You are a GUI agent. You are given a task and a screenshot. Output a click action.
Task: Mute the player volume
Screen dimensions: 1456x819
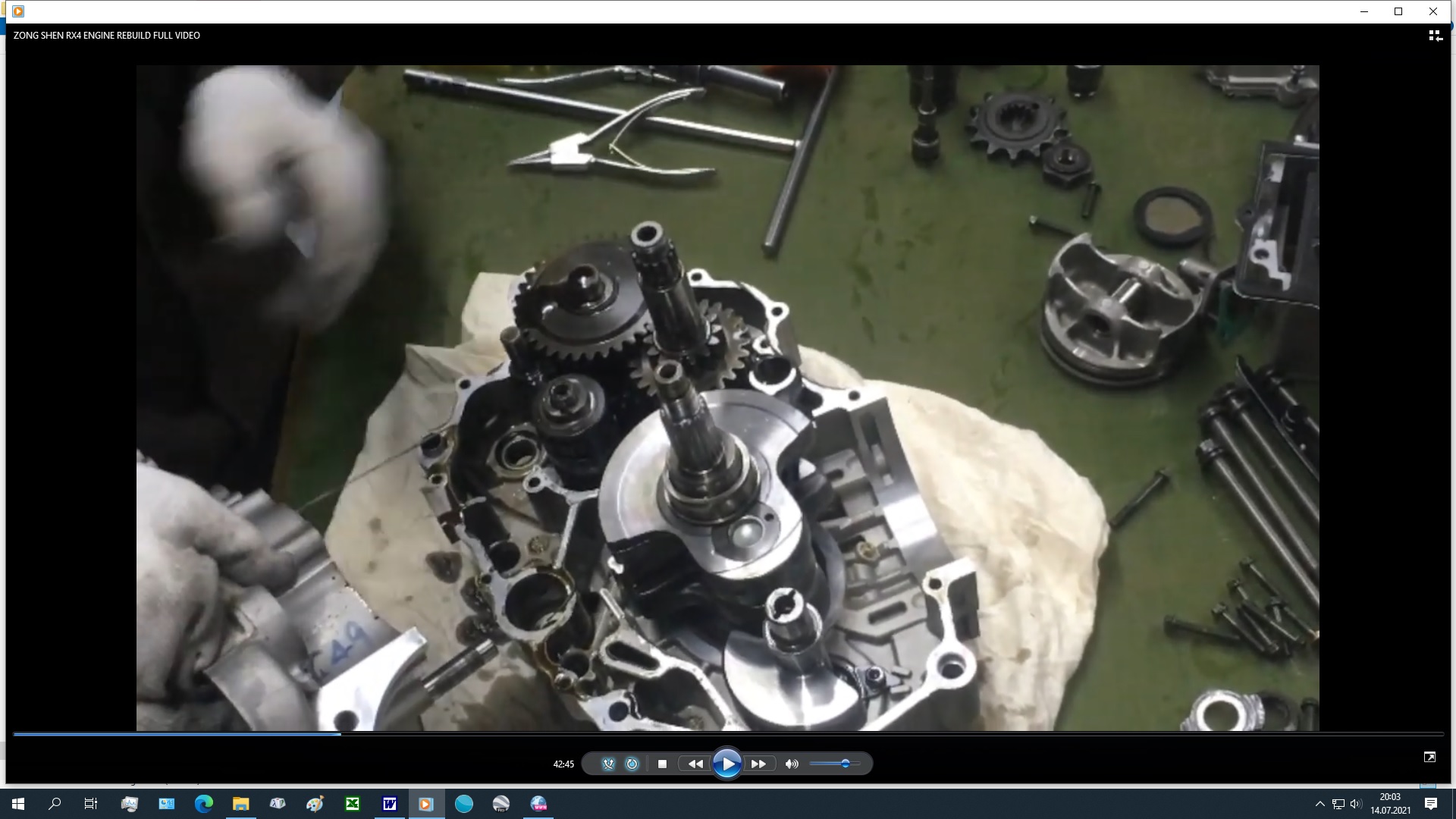[792, 764]
